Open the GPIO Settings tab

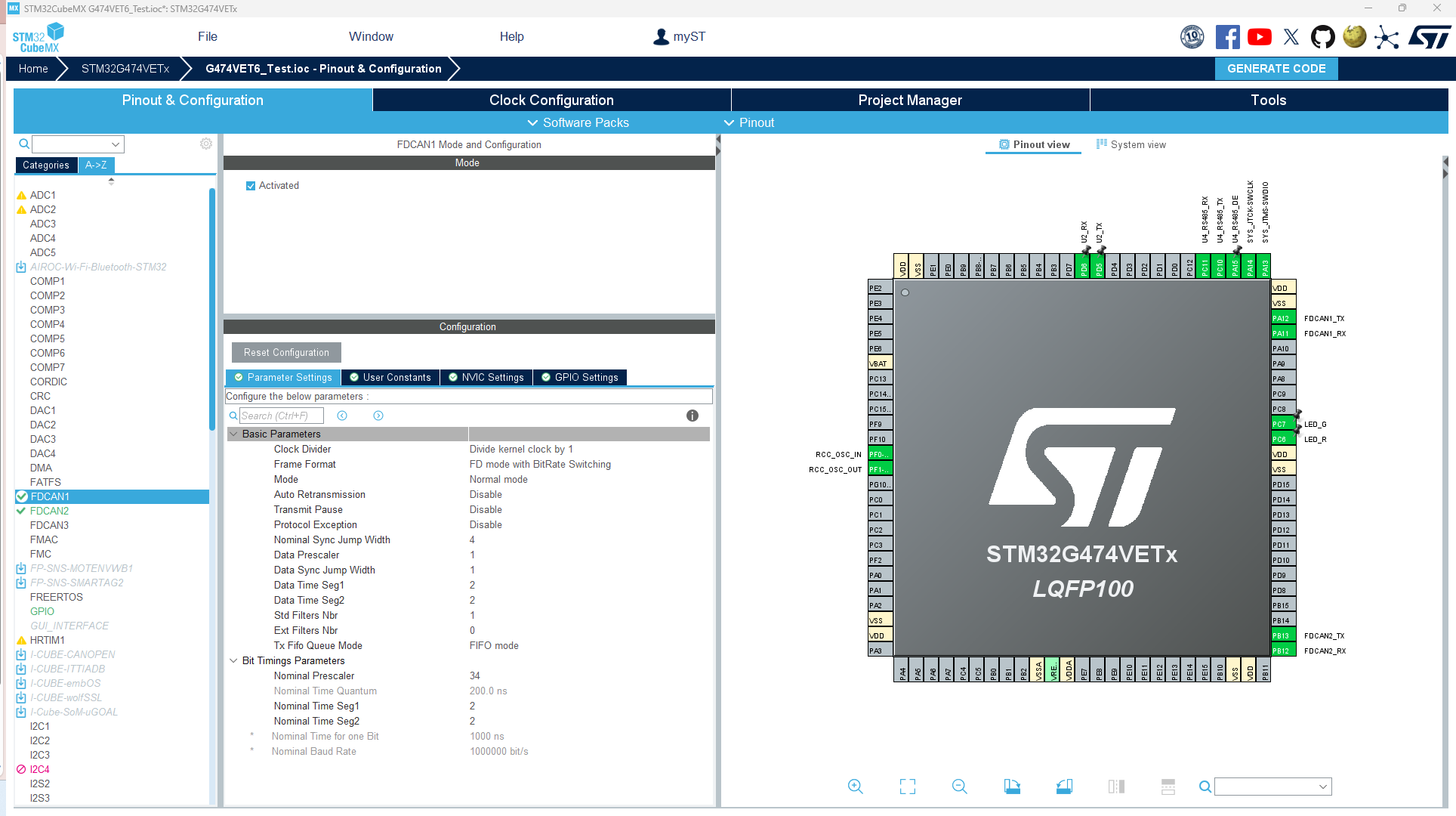pyautogui.click(x=580, y=378)
